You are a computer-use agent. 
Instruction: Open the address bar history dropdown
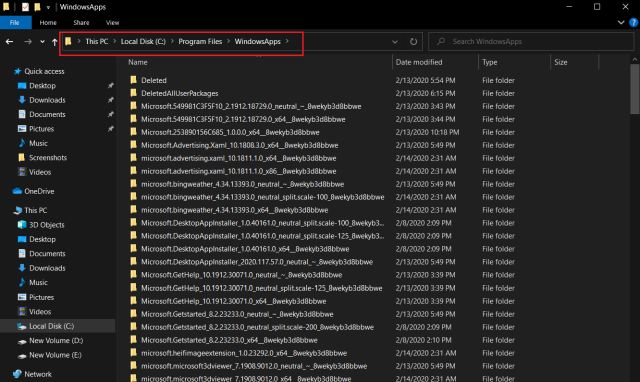(x=395, y=42)
